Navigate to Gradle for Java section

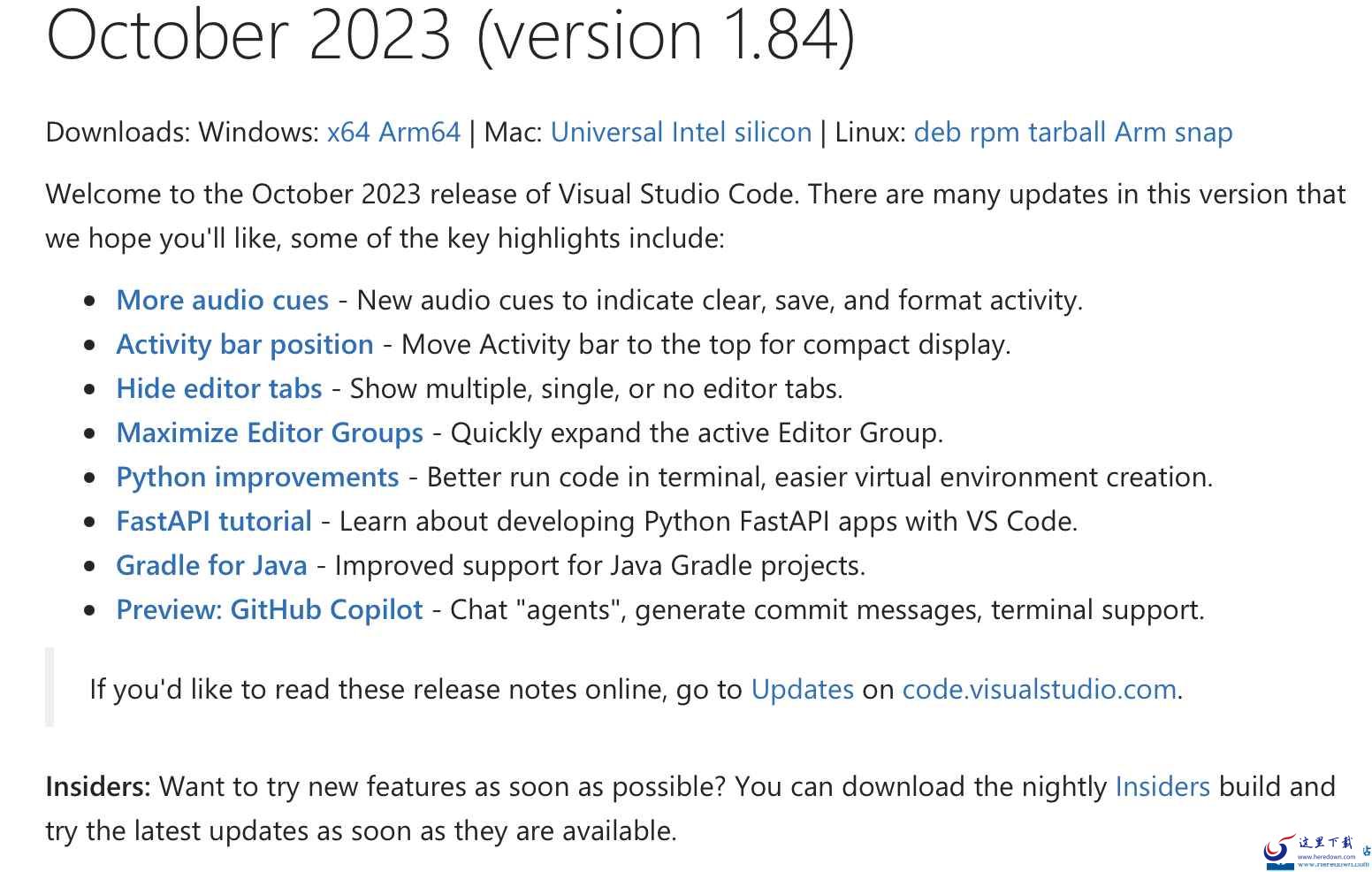click(211, 566)
